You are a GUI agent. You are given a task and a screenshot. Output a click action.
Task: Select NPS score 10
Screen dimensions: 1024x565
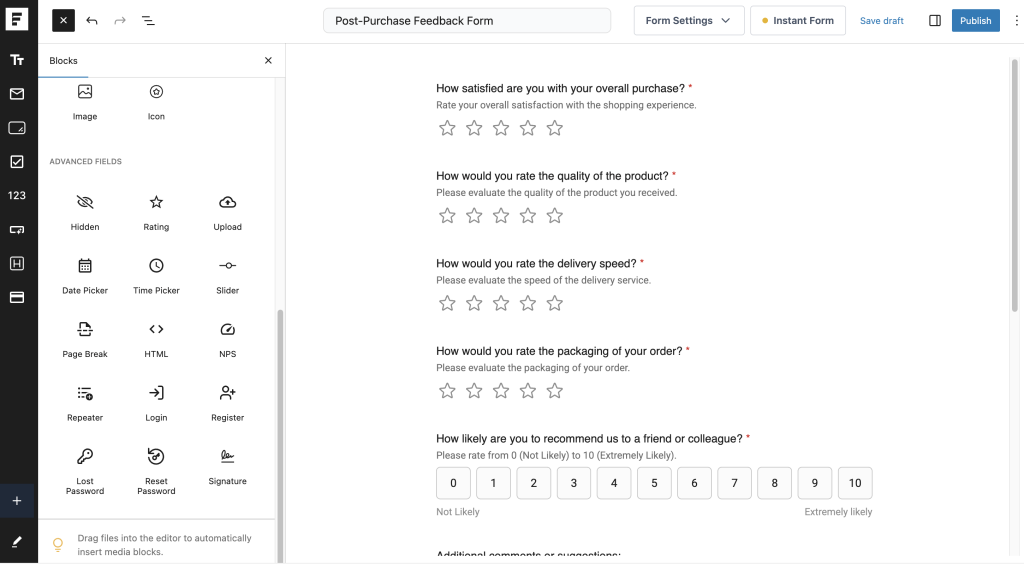pos(855,483)
